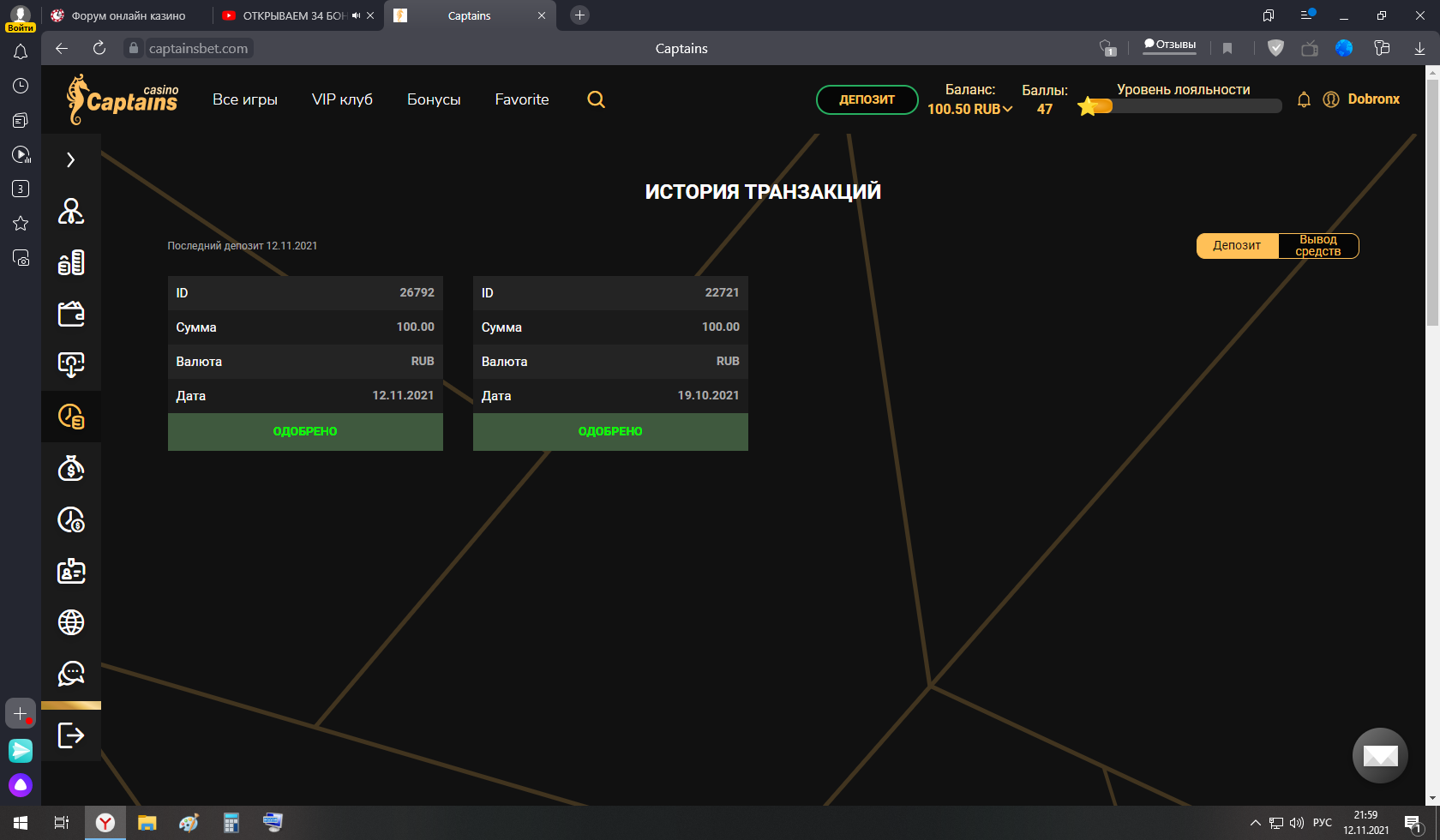Log out using the exit icon in sidebar
1440x840 pixels.
[71, 735]
